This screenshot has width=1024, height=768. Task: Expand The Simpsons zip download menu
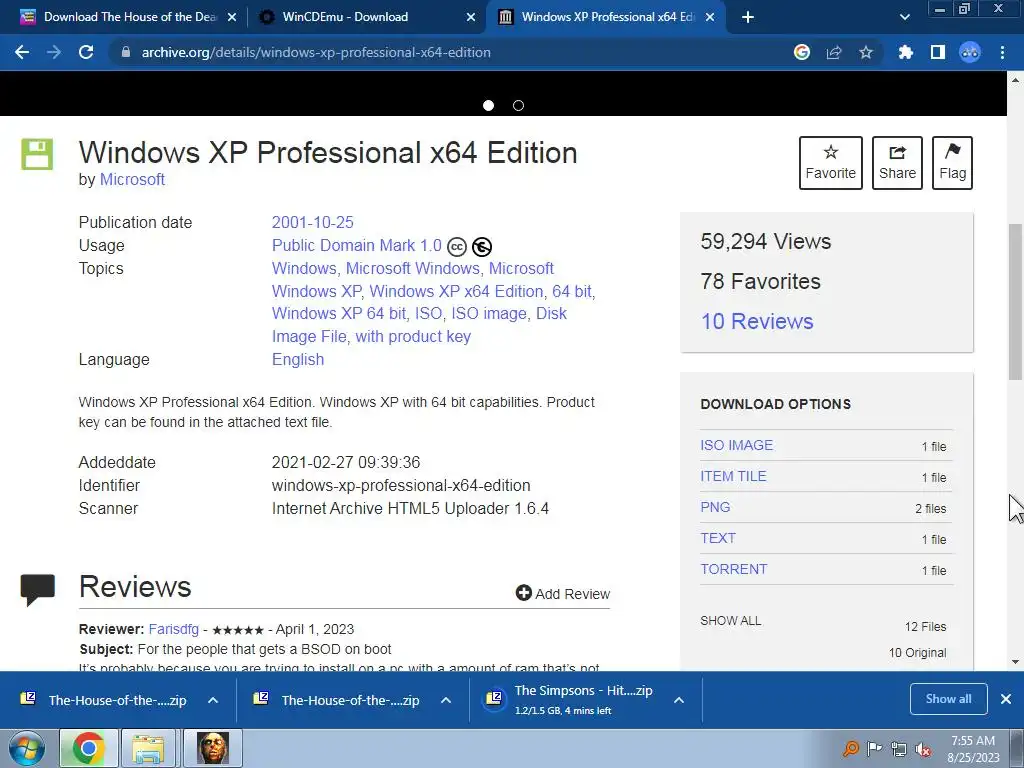pyautogui.click(x=679, y=700)
